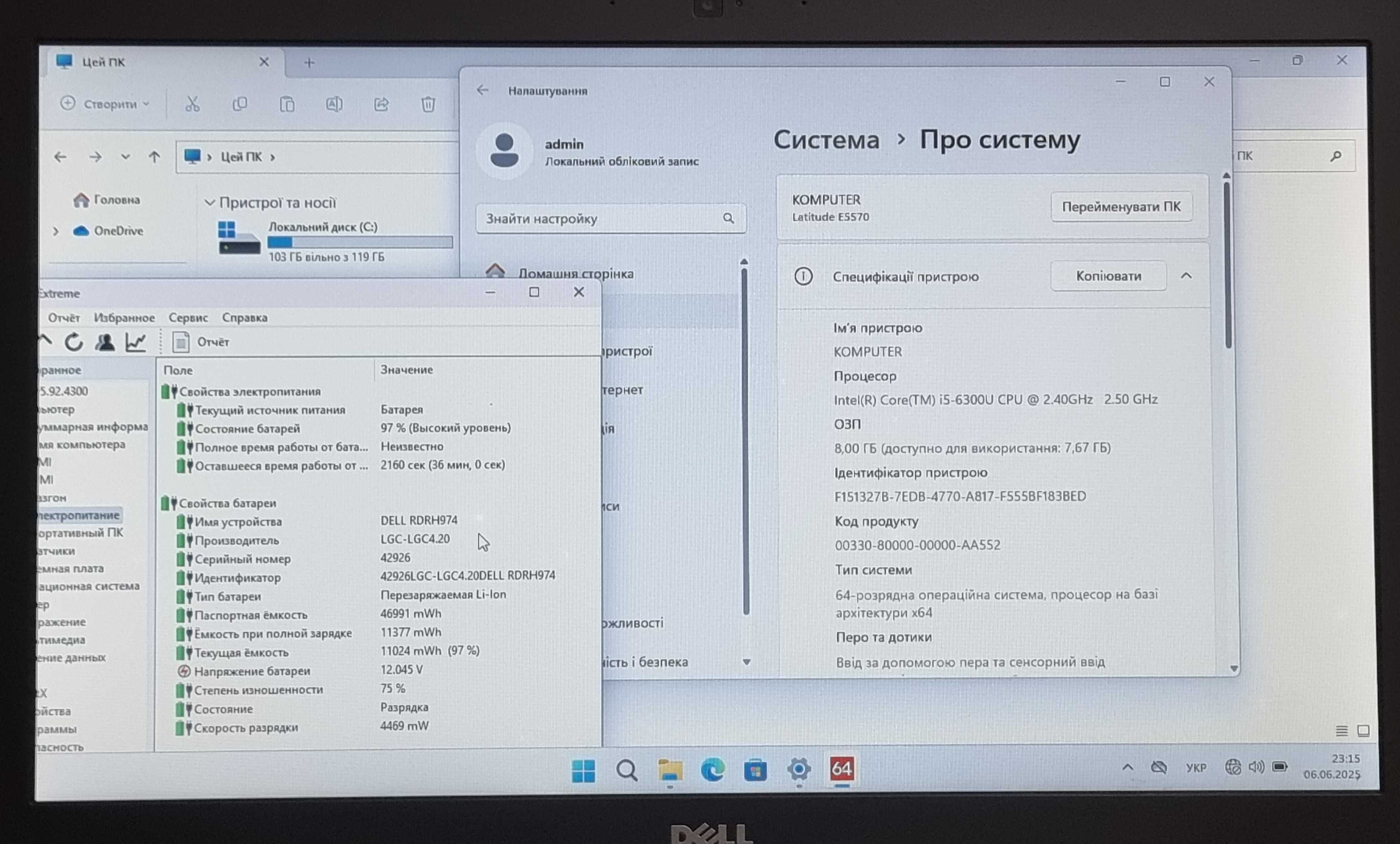The height and width of the screenshot is (844, 1400).
Task: Click the chevron after Цей ПК in address bar
Action: click(272, 157)
